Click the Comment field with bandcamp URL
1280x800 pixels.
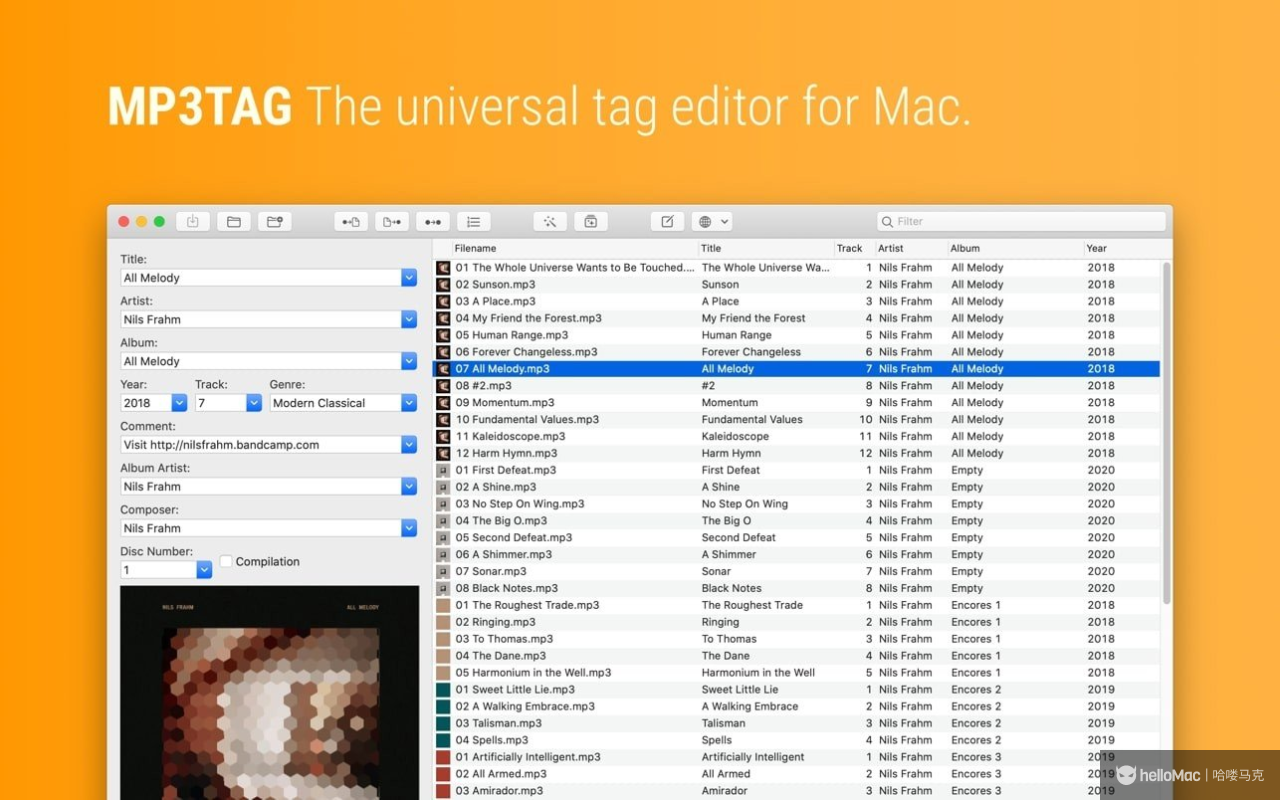point(261,445)
